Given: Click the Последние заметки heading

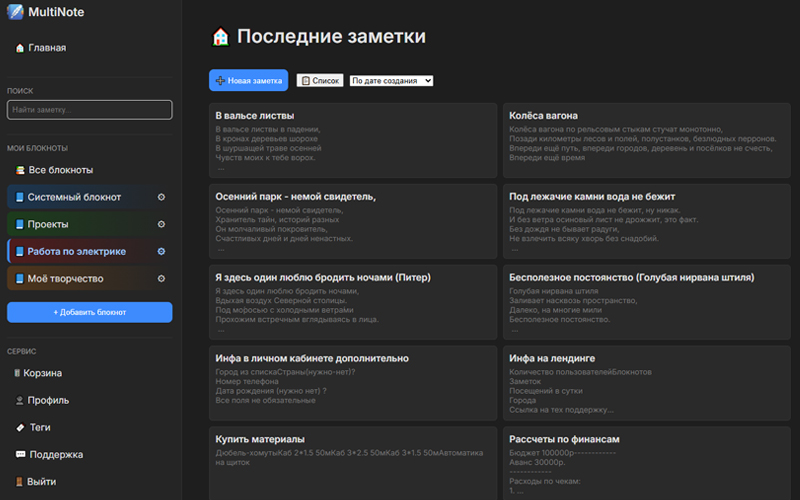Looking at the screenshot, I should click(331, 37).
